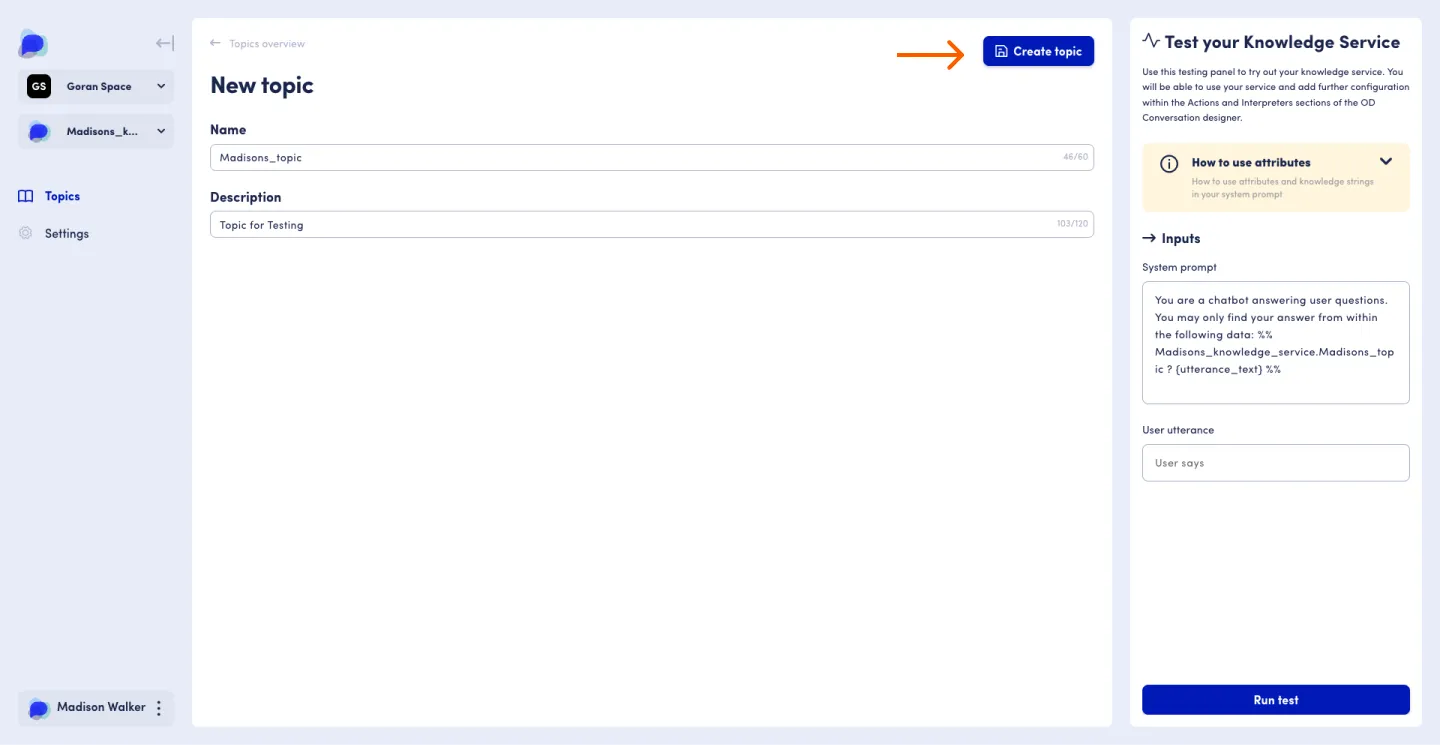Click the New topic heading
The width and height of the screenshot is (1440, 745).
262,86
